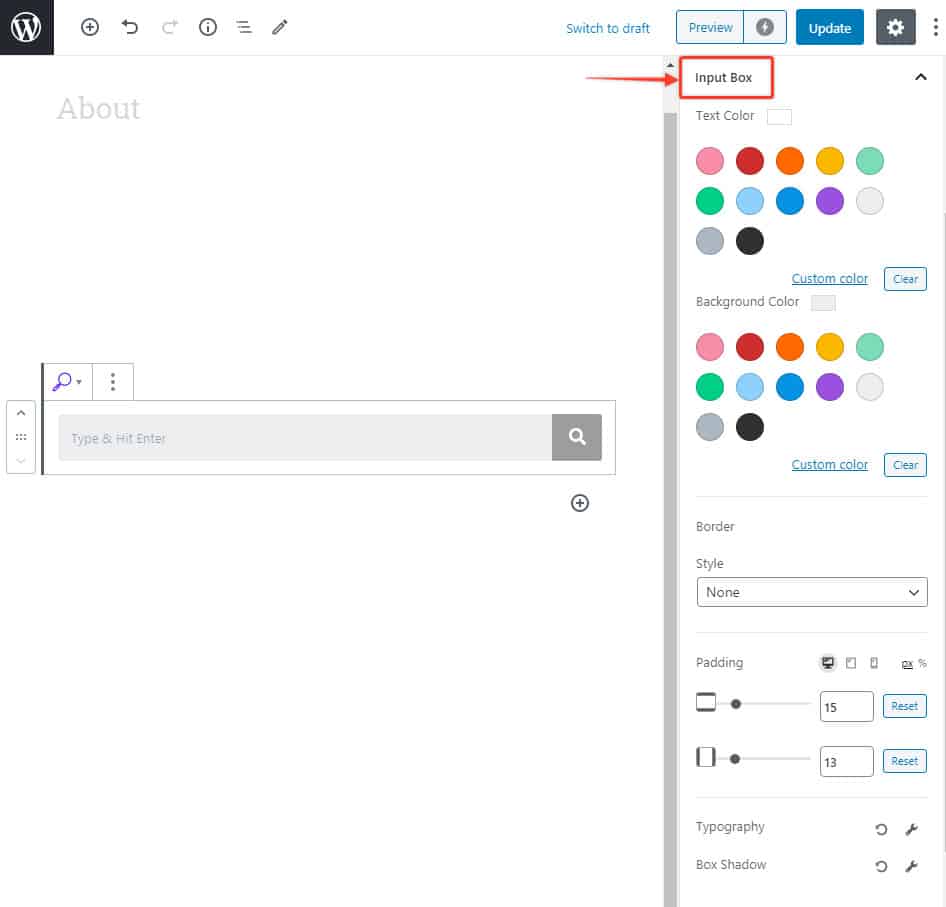946x907 pixels.
Task: Open the content structure info icon
Action: pyautogui.click(x=208, y=28)
